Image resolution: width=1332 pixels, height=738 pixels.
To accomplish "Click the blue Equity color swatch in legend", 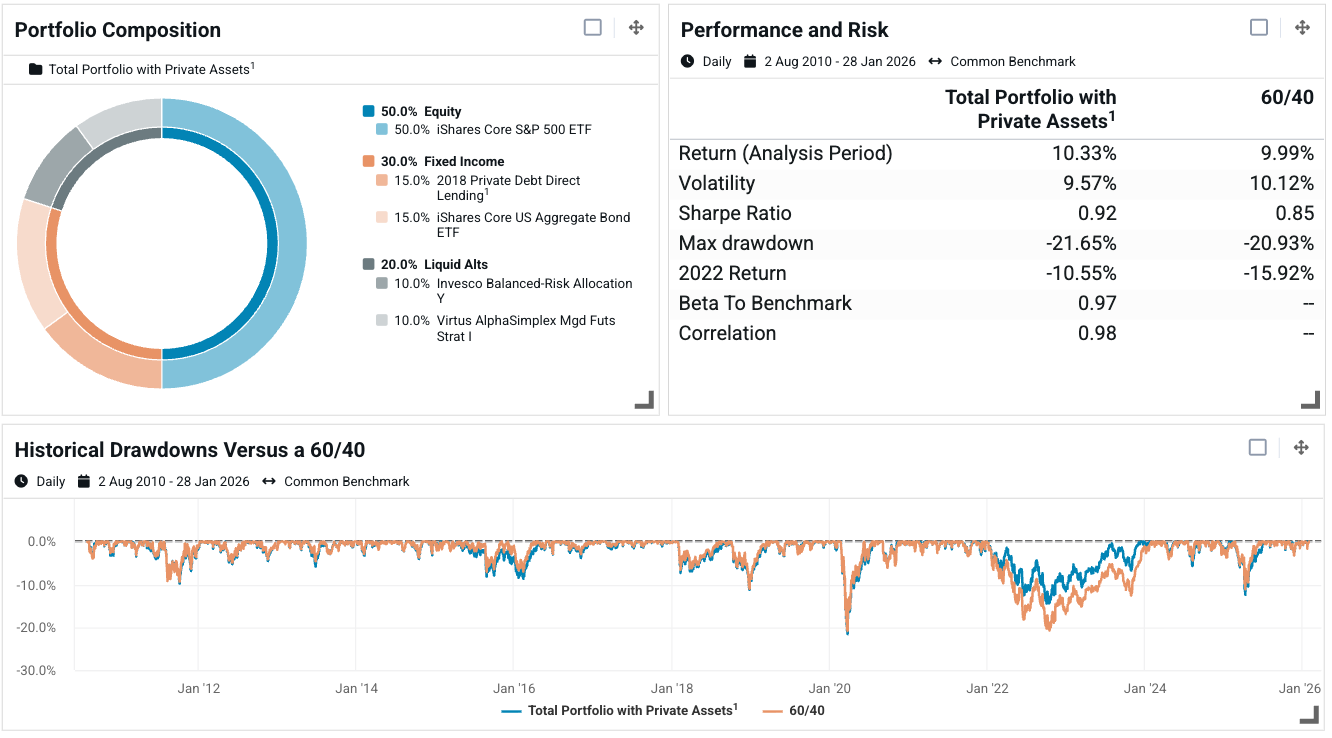I will point(368,111).
